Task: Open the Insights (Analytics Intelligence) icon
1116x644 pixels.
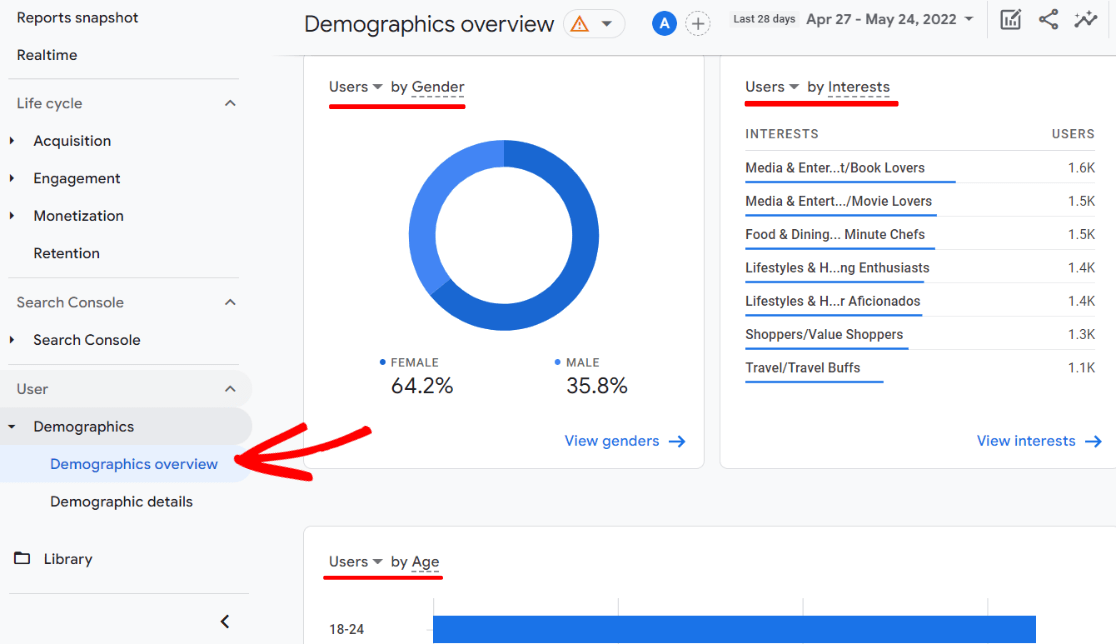Action: coord(1086,18)
